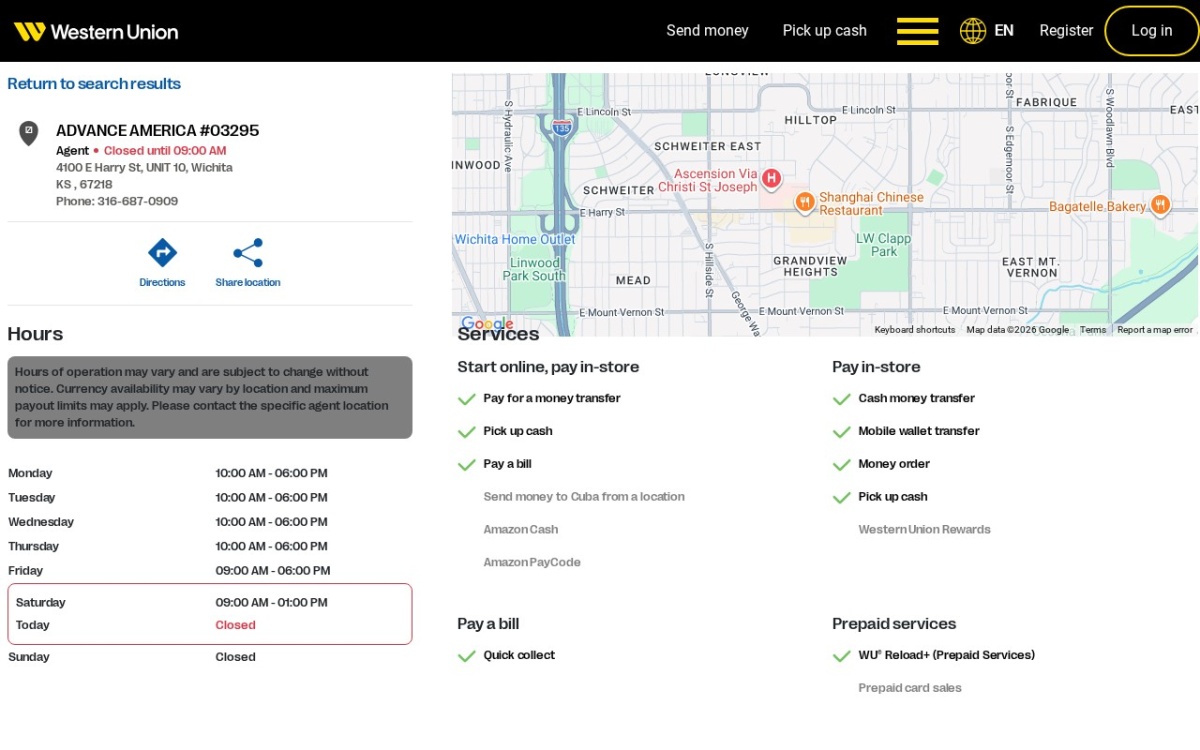Screen dimensions: 1200x750
Task: Click the Bagatelle Bakery map marker
Action: tap(1160, 206)
